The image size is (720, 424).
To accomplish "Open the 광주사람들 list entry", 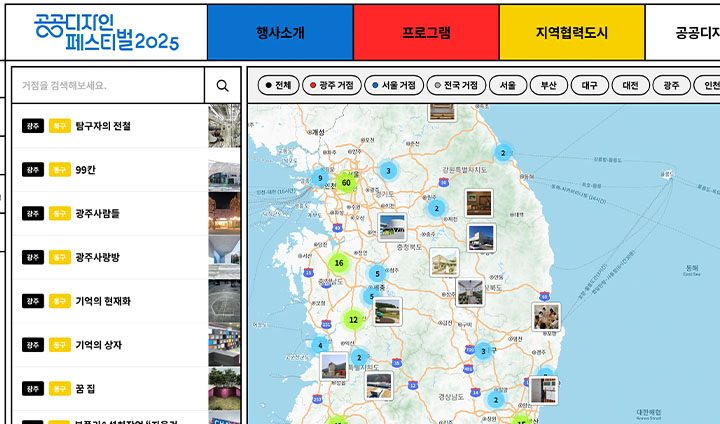I will [126, 213].
